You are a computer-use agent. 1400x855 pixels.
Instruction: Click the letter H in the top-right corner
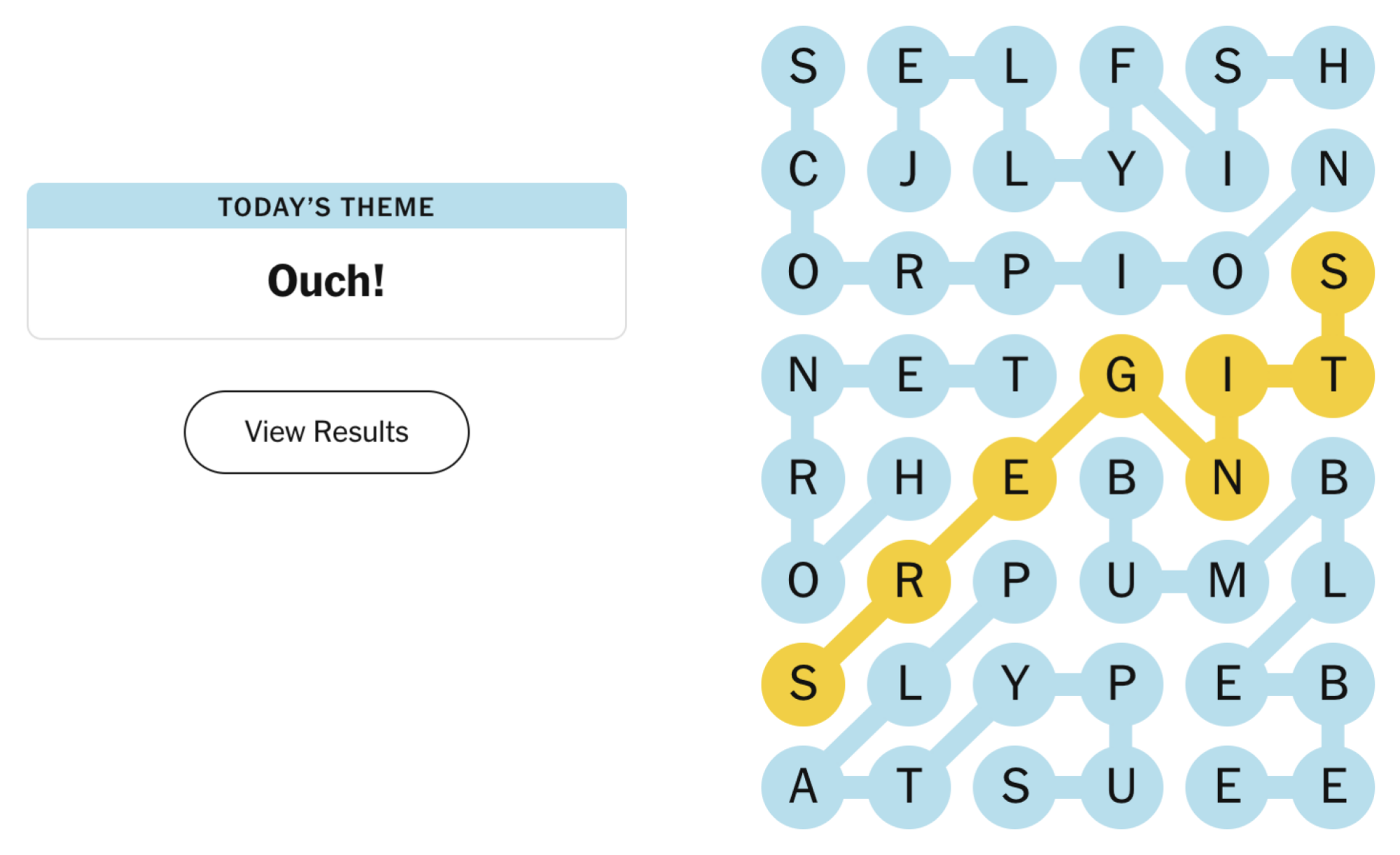1332,66
